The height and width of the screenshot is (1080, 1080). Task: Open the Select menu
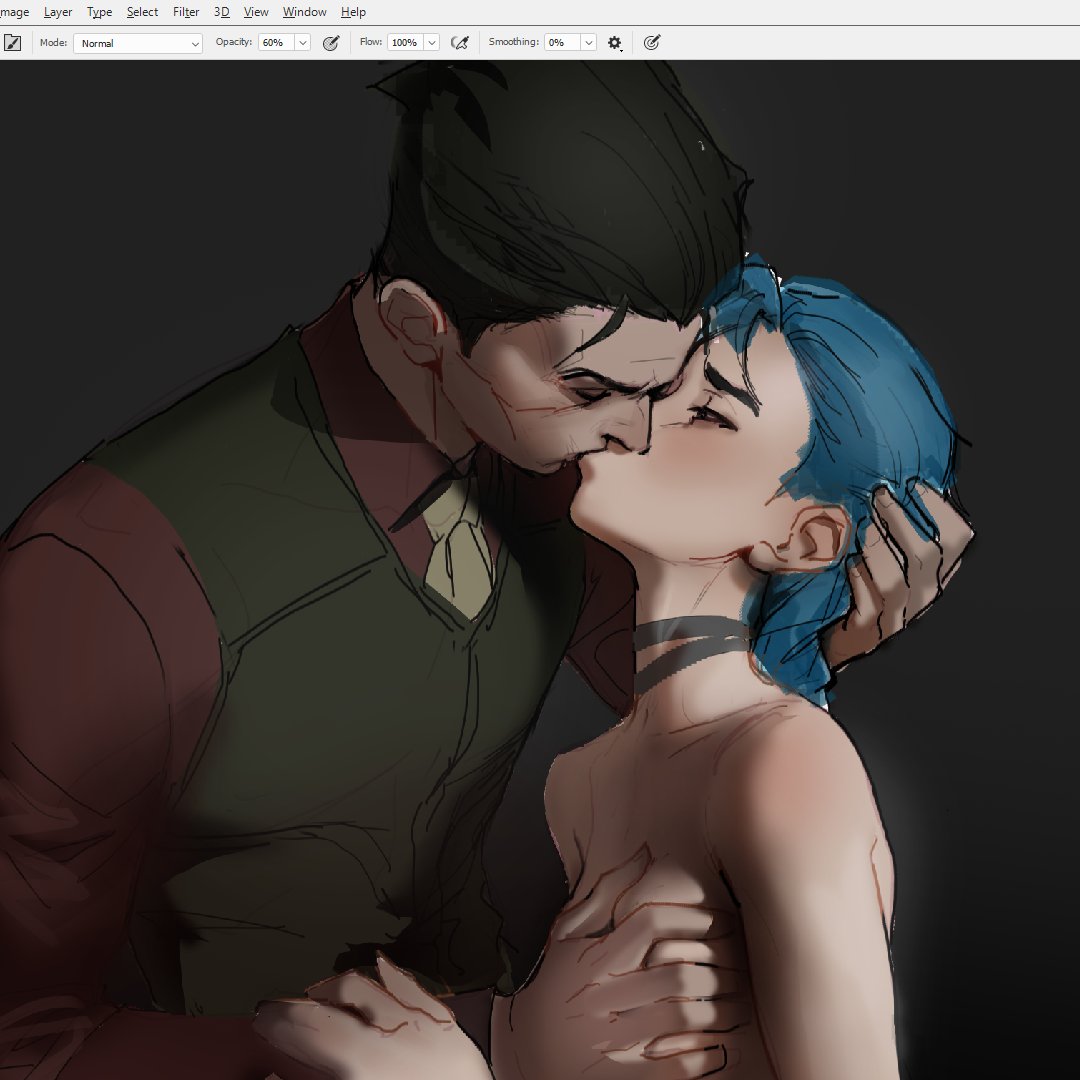coord(142,12)
